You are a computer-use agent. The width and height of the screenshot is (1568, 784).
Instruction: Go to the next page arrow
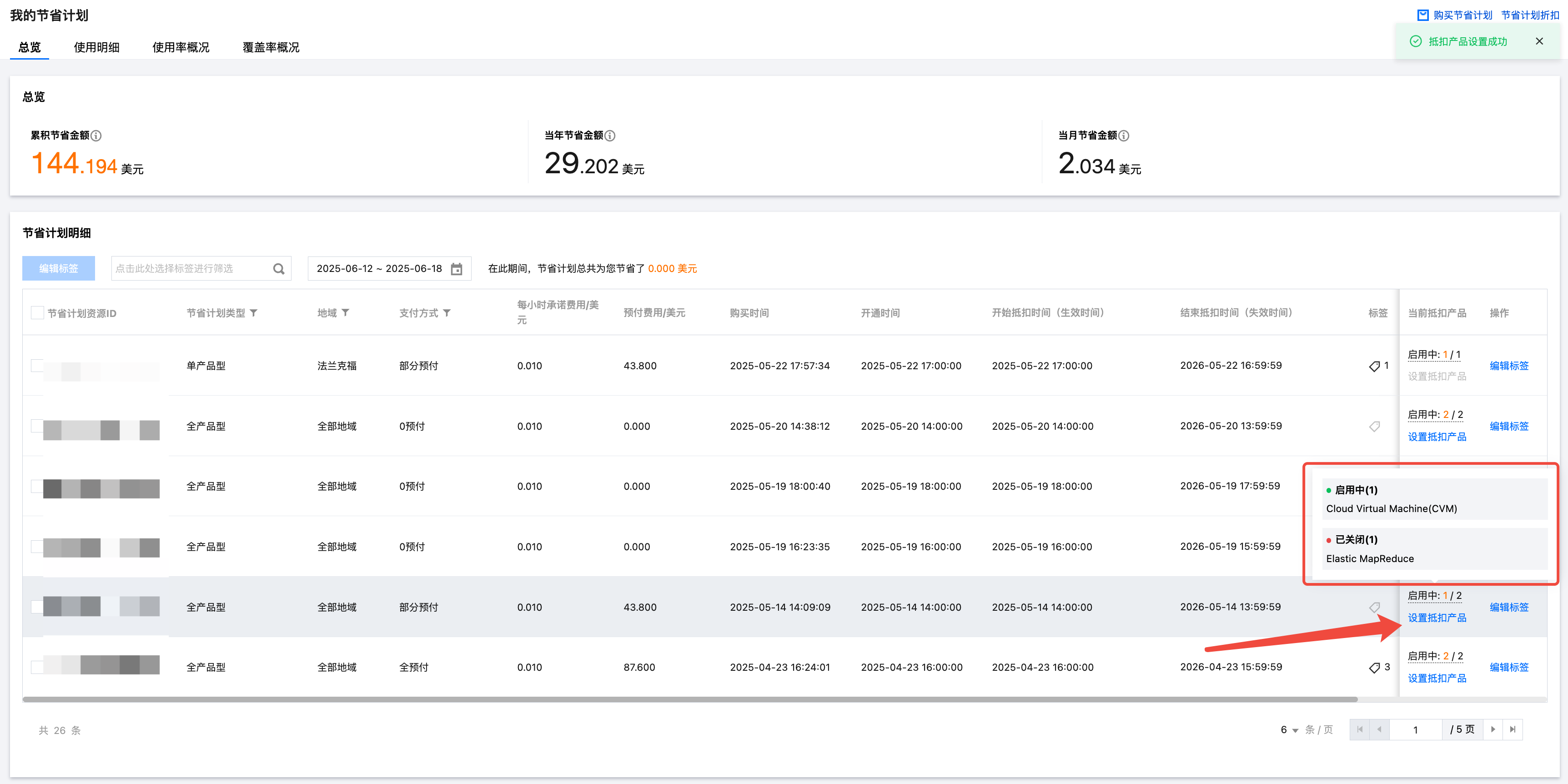pos(1493,729)
